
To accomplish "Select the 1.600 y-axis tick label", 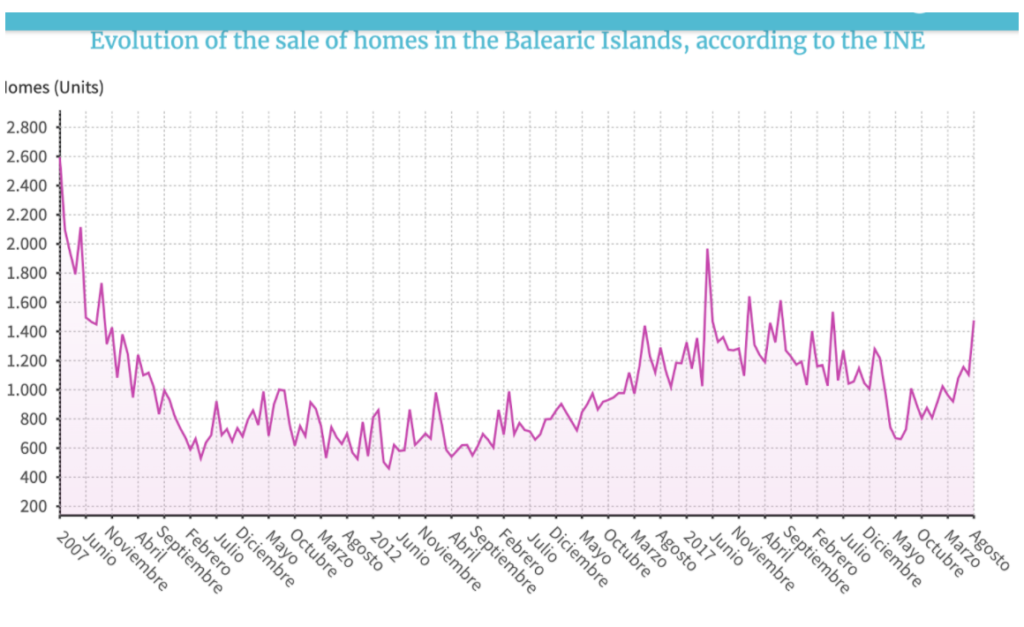I will click(x=26, y=302).
